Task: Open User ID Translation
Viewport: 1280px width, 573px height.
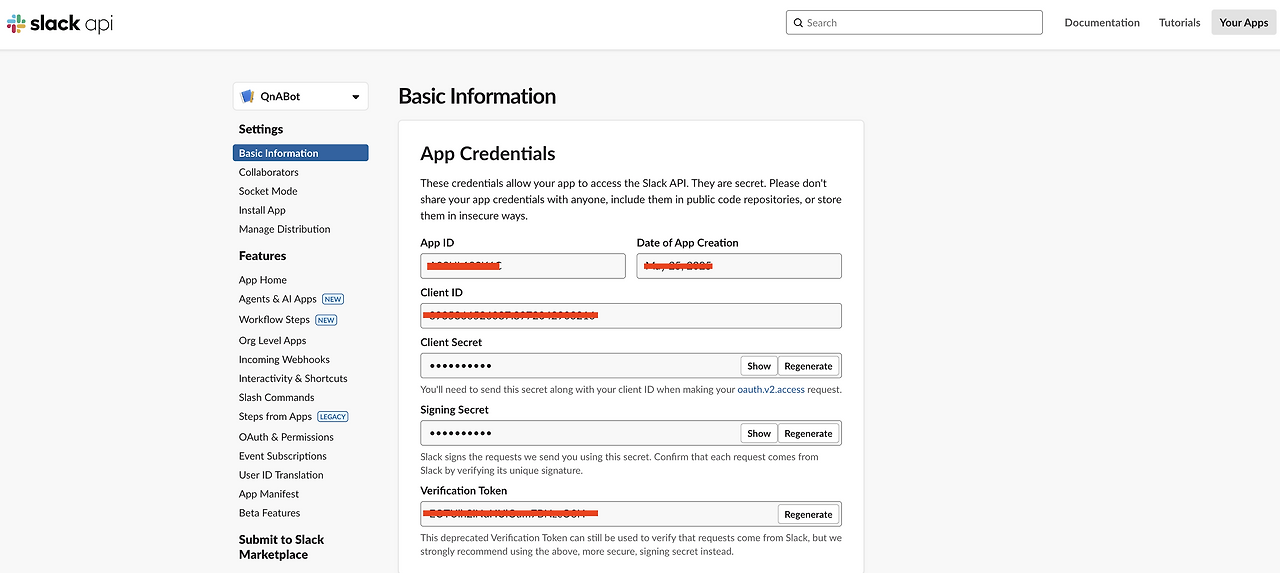Action: [x=281, y=475]
